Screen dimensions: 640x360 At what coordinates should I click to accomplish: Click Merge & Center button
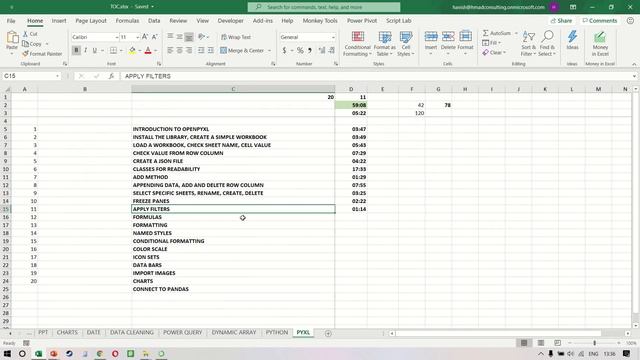click(x=242, y=51)
